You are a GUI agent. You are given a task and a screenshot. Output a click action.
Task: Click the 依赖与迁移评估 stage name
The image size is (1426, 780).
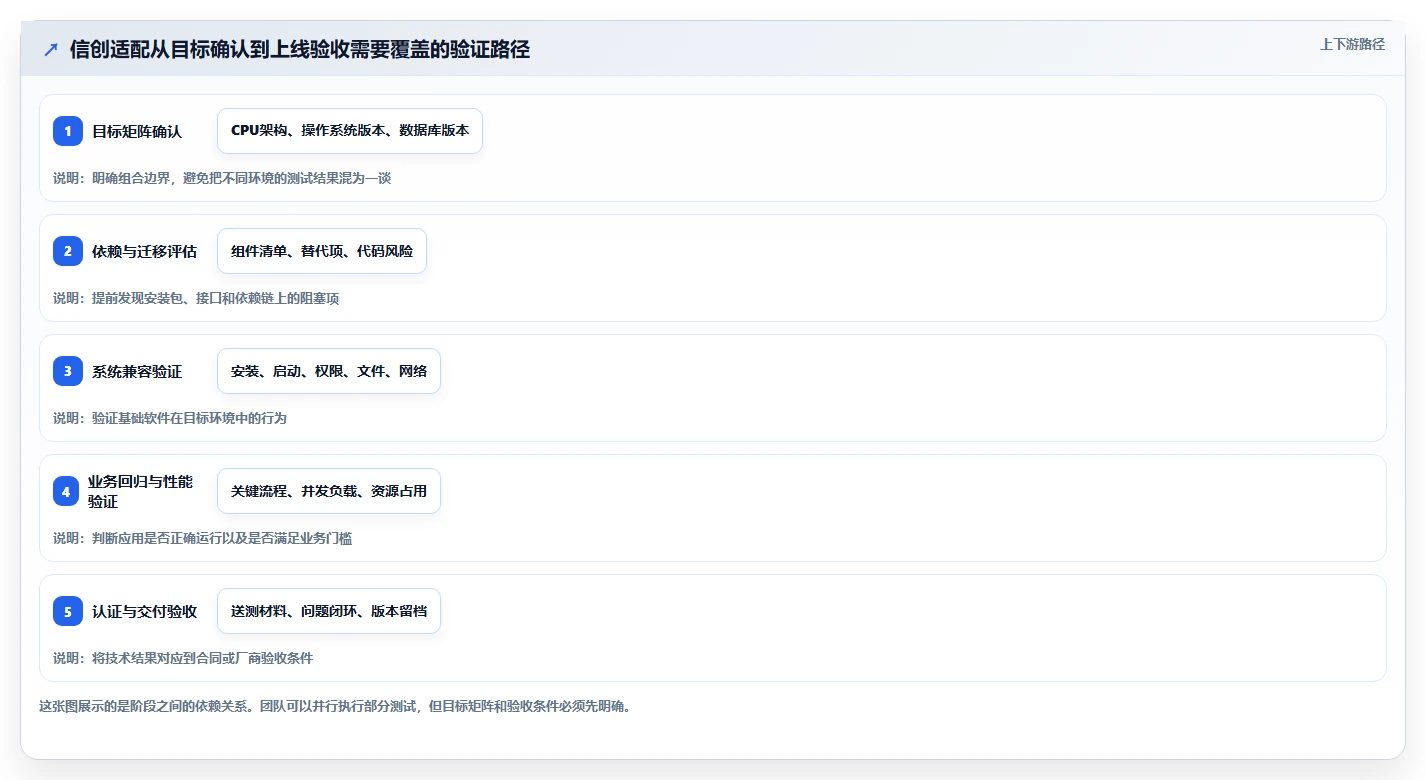[144, 251]
